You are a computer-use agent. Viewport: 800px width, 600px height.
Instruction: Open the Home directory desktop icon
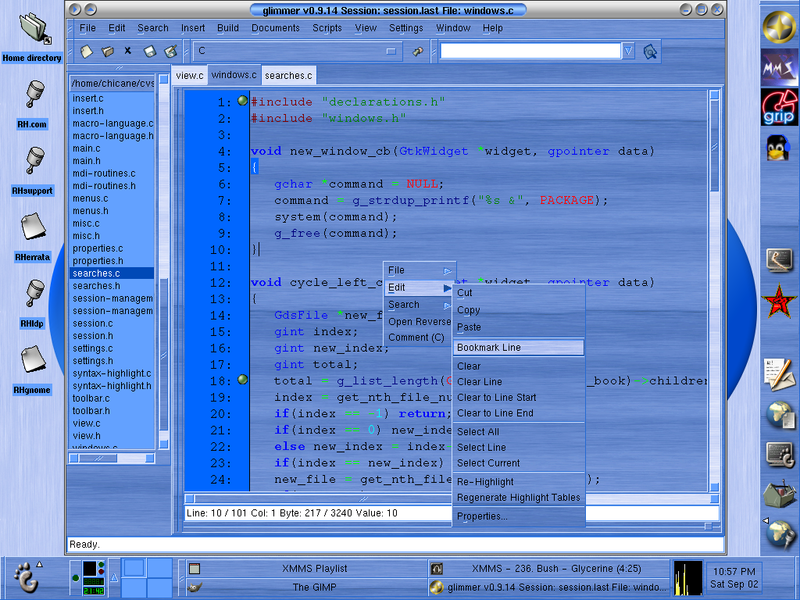[x=32, y=37]
